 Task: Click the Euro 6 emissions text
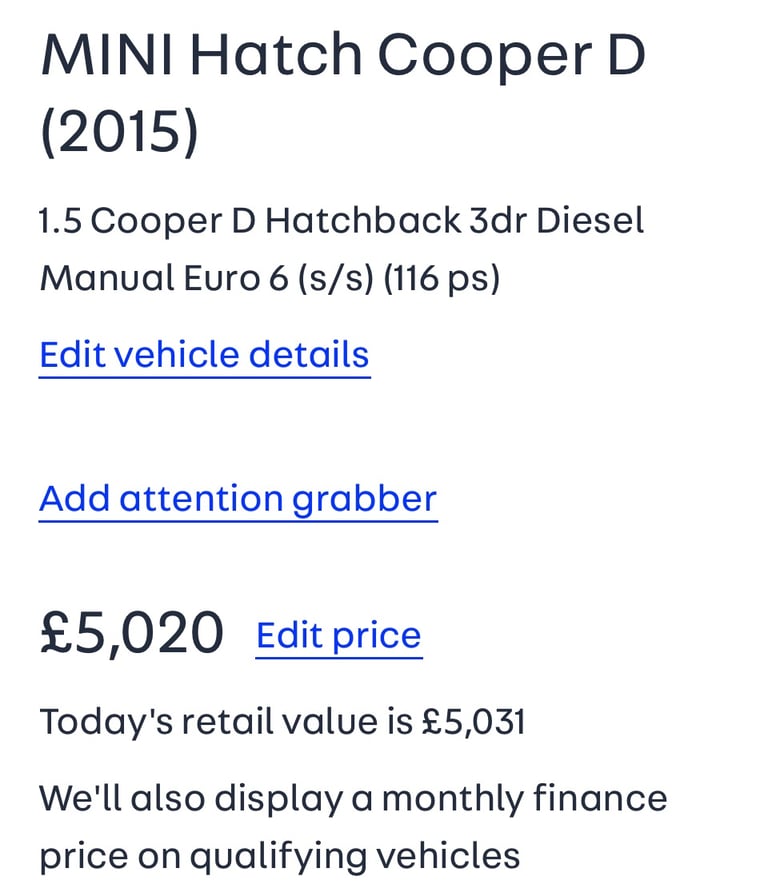pyautogui.click(x=235, y=278)
